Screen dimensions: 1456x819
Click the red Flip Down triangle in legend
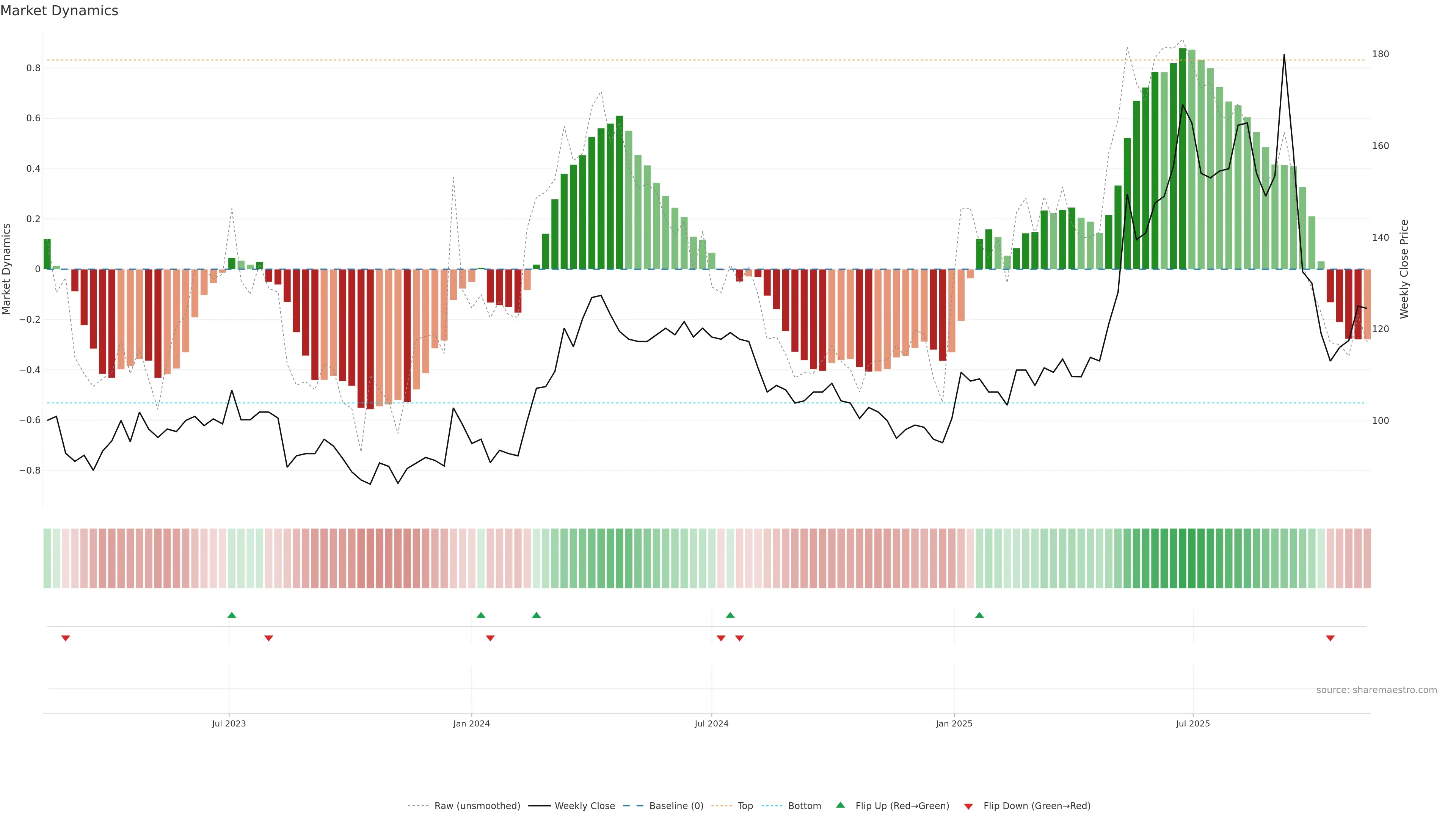tap(968, 806)
